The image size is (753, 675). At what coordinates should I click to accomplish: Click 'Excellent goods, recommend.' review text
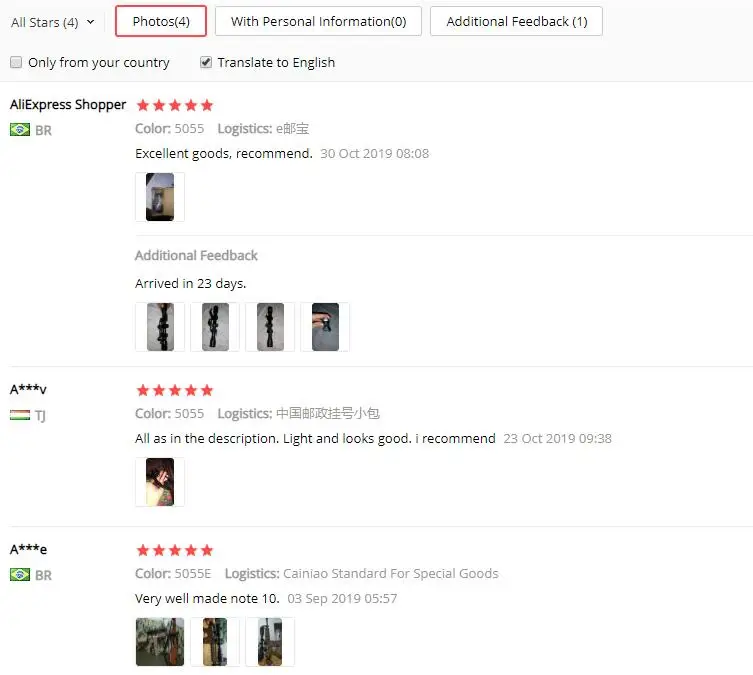[x=224, y=154]
